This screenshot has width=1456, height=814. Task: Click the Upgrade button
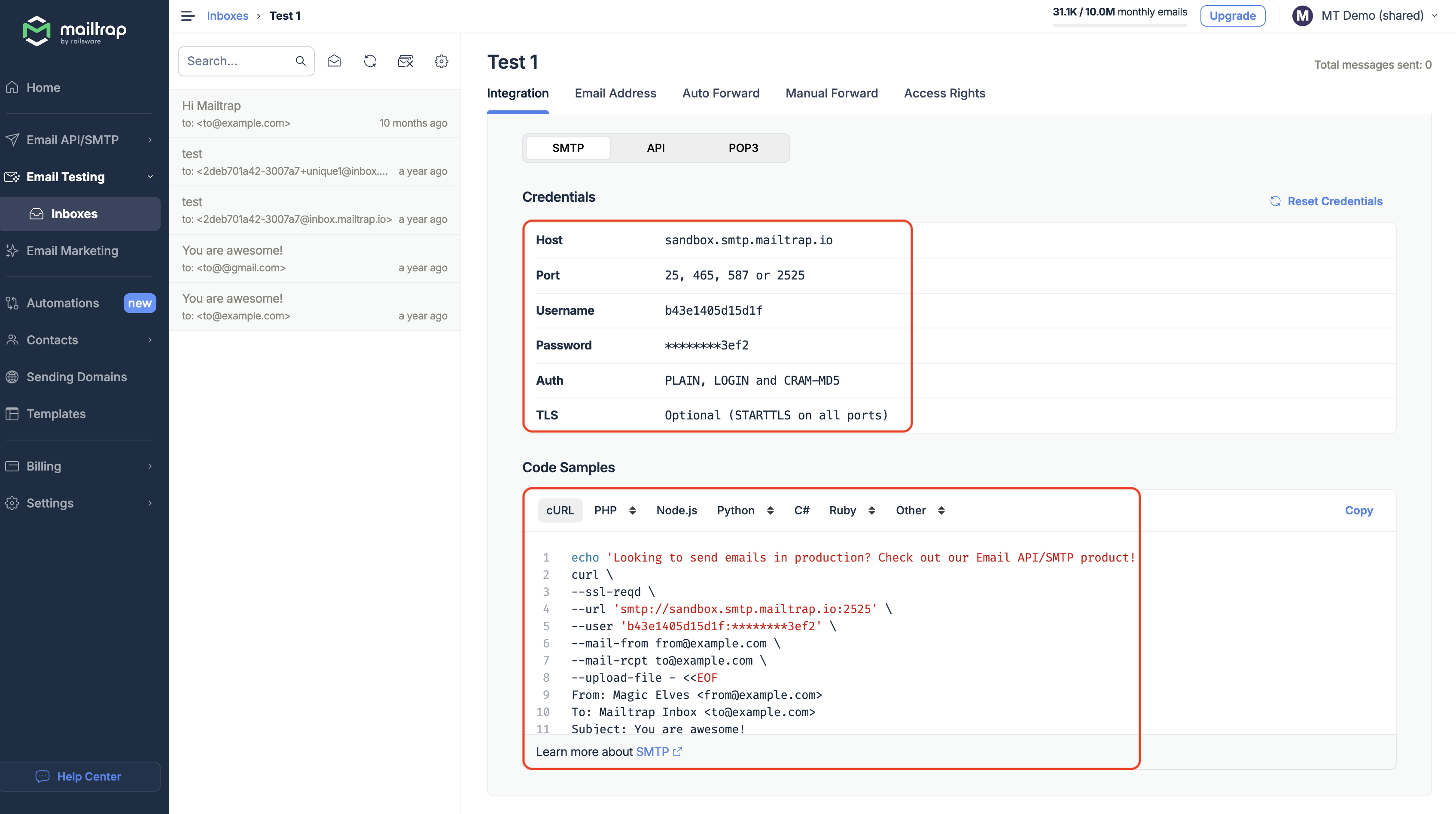(x=1232, y=16)
